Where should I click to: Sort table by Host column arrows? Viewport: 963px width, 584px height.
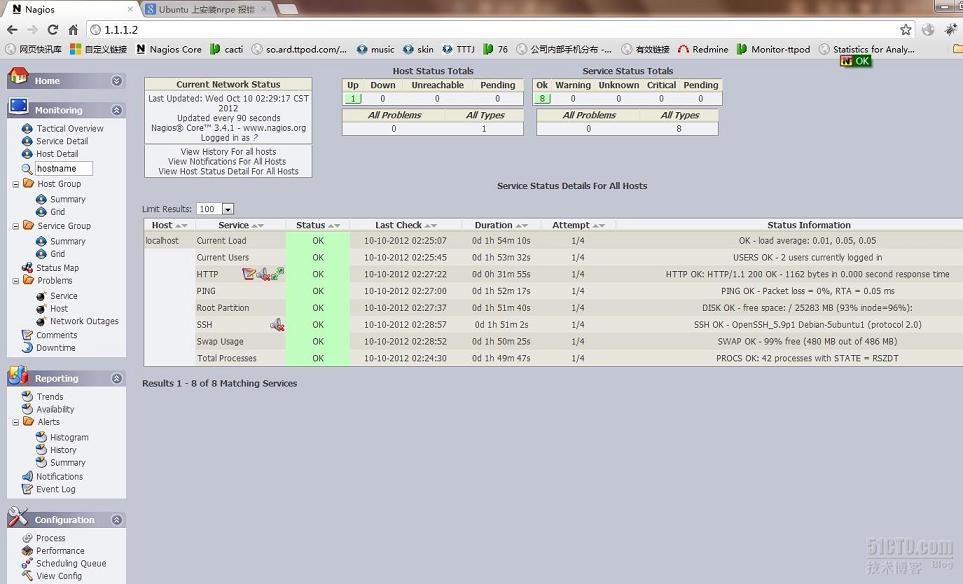(x=181, y=225)
